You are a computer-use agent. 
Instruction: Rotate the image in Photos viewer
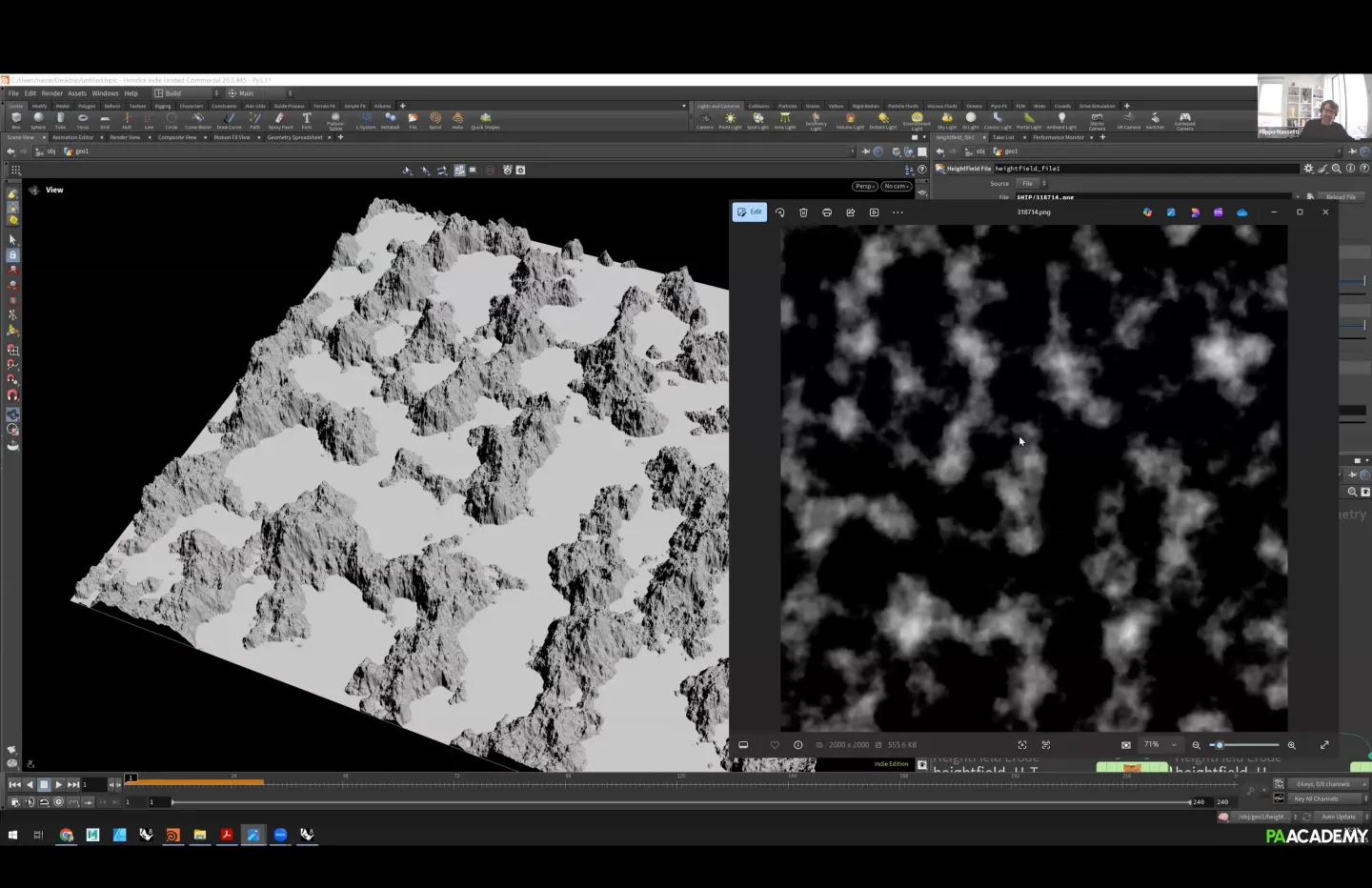pyautogui.click(x=779, y=212)
